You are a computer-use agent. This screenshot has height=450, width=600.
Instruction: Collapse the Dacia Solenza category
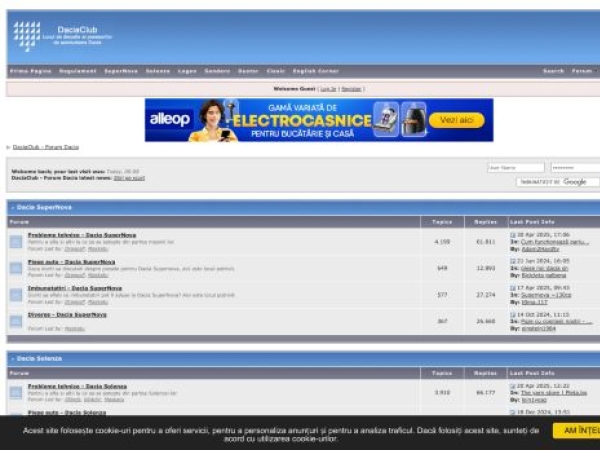point(13,359)
